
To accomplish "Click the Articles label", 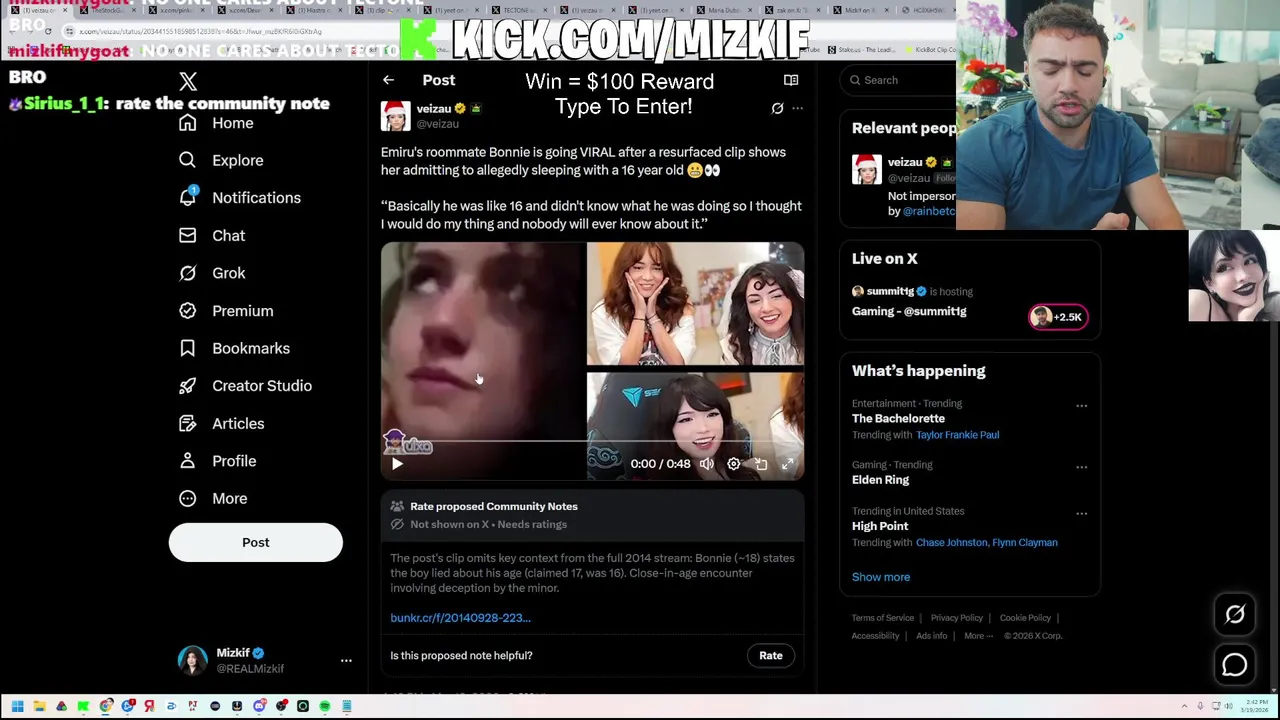I will click(238, 423).
